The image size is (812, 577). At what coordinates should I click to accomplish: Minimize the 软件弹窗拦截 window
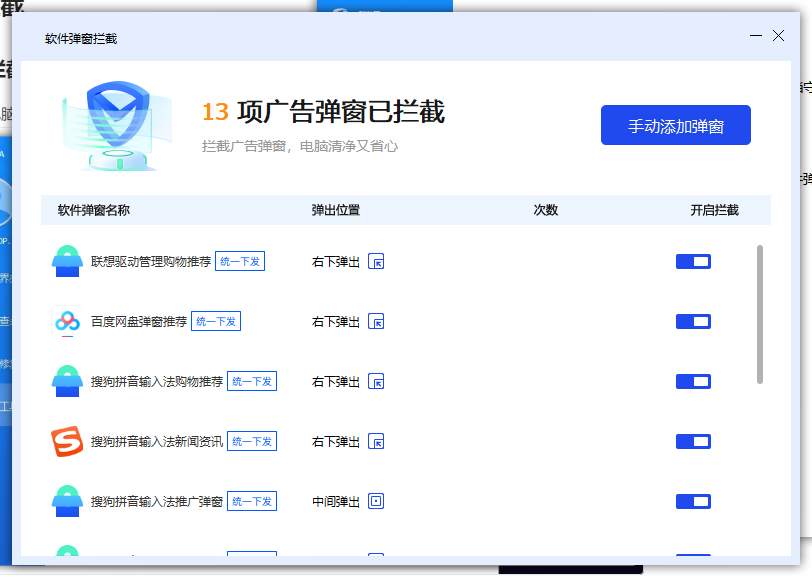pyautogui.click(x=756, y=36)
